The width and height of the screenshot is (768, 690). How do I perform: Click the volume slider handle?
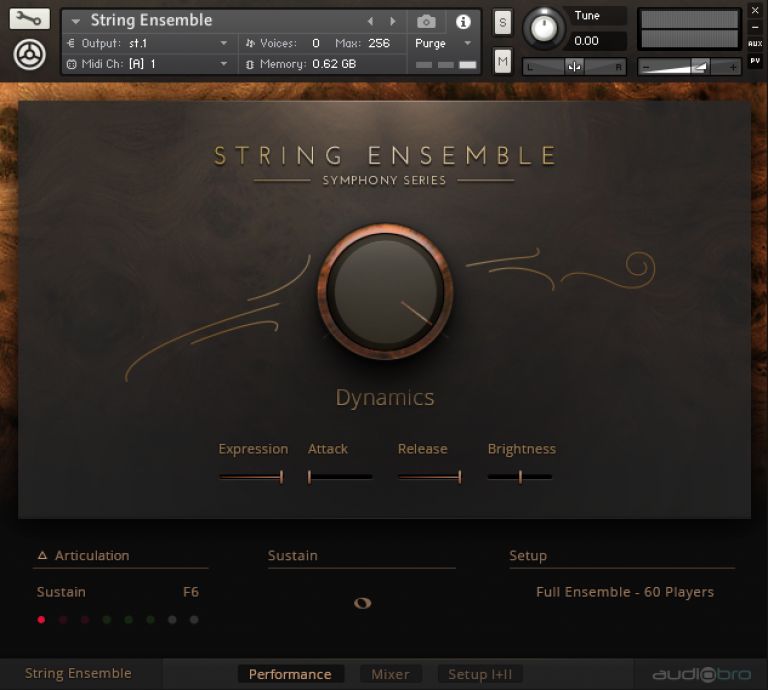[700, 67]
